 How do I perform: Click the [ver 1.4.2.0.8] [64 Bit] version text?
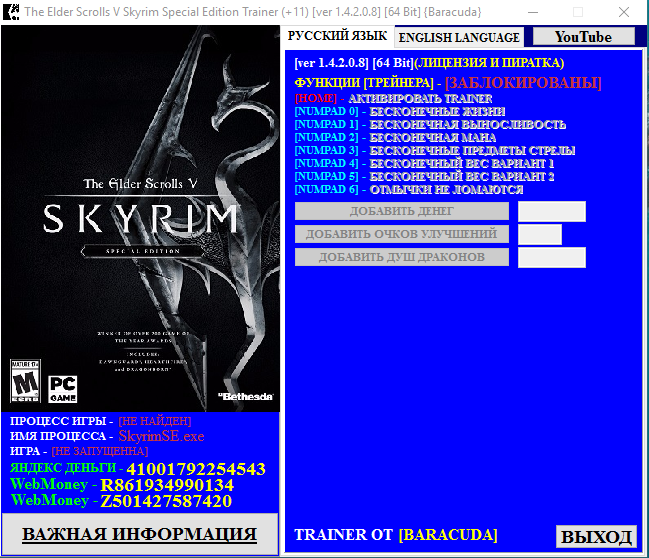[354, 63]
